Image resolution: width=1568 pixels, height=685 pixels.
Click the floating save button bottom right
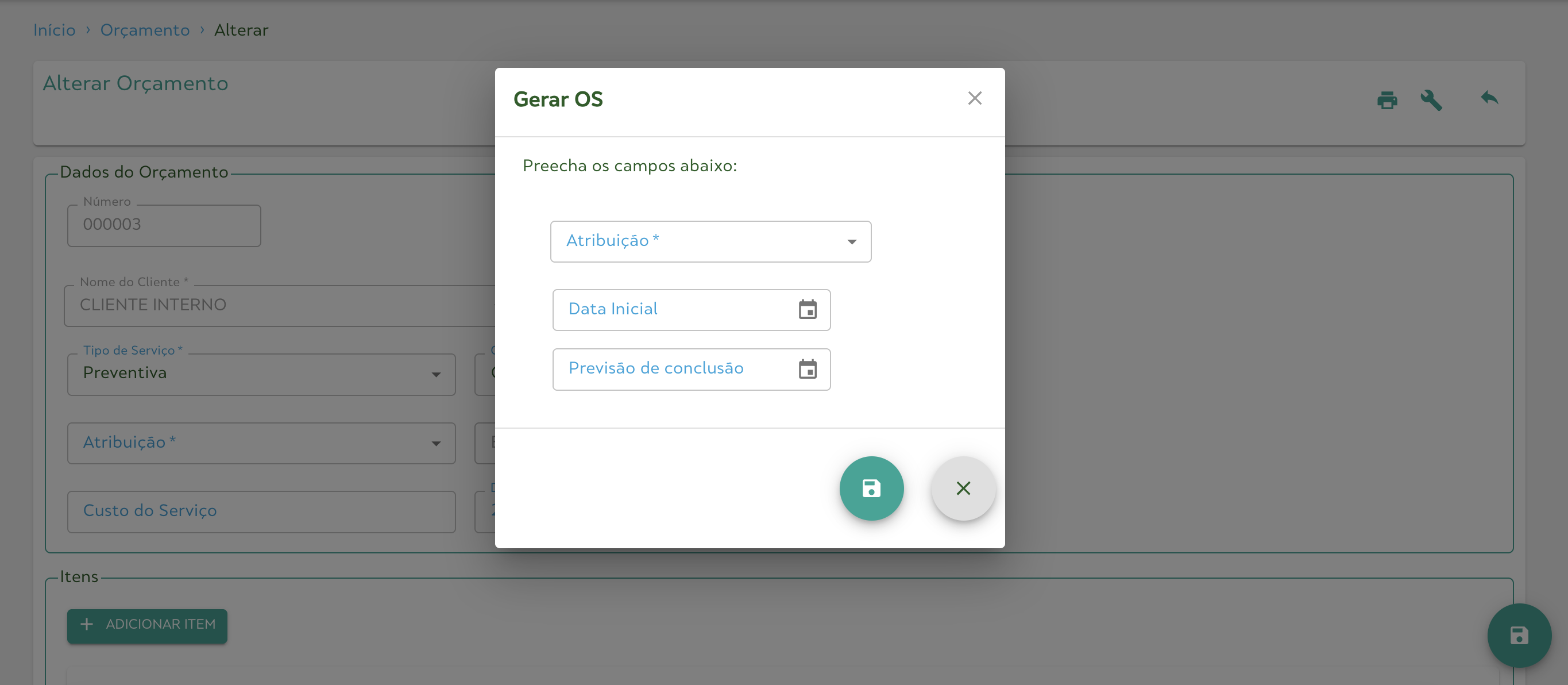tap(1519, 635)
